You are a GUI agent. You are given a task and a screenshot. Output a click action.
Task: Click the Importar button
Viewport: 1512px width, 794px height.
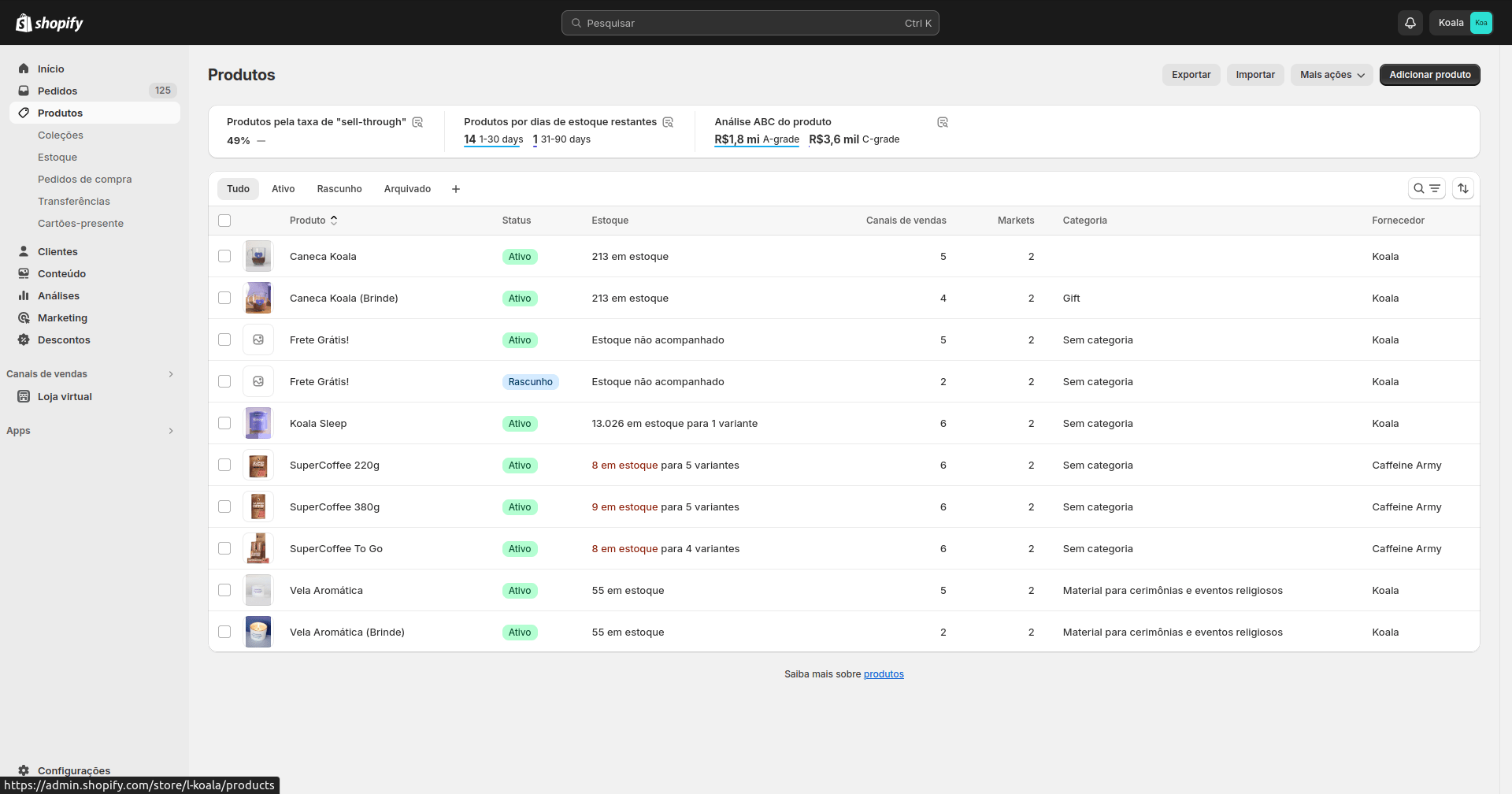pyautogui.click(x=1255, y=75)
